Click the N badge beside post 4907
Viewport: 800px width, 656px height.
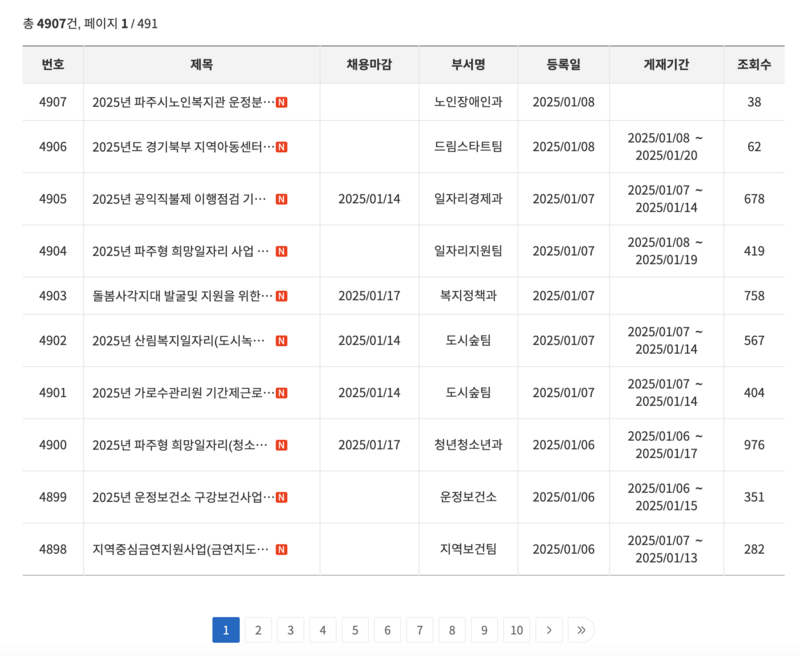tap(282, 100)
